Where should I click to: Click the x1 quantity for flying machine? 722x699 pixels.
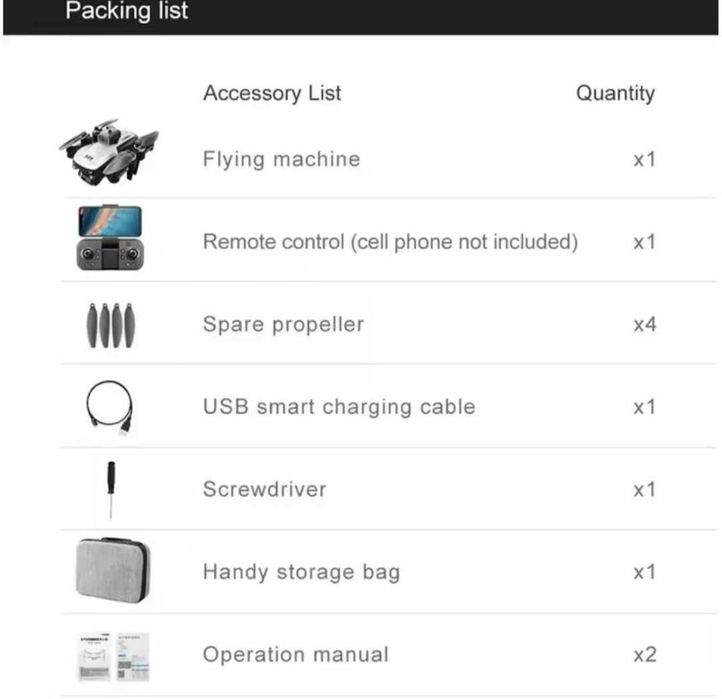coord(645,159)
